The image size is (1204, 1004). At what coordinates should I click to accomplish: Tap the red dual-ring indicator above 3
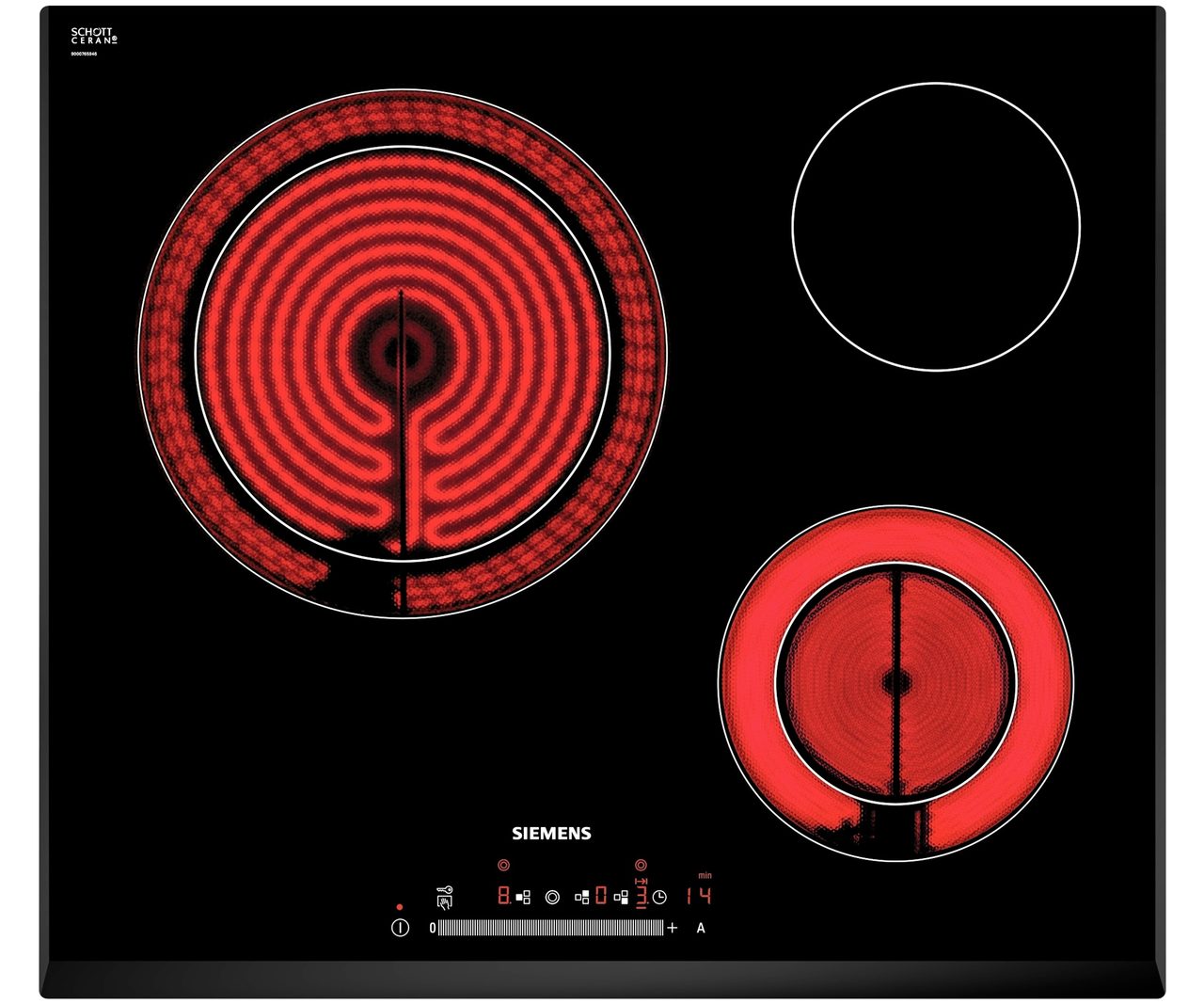point(642,865)
